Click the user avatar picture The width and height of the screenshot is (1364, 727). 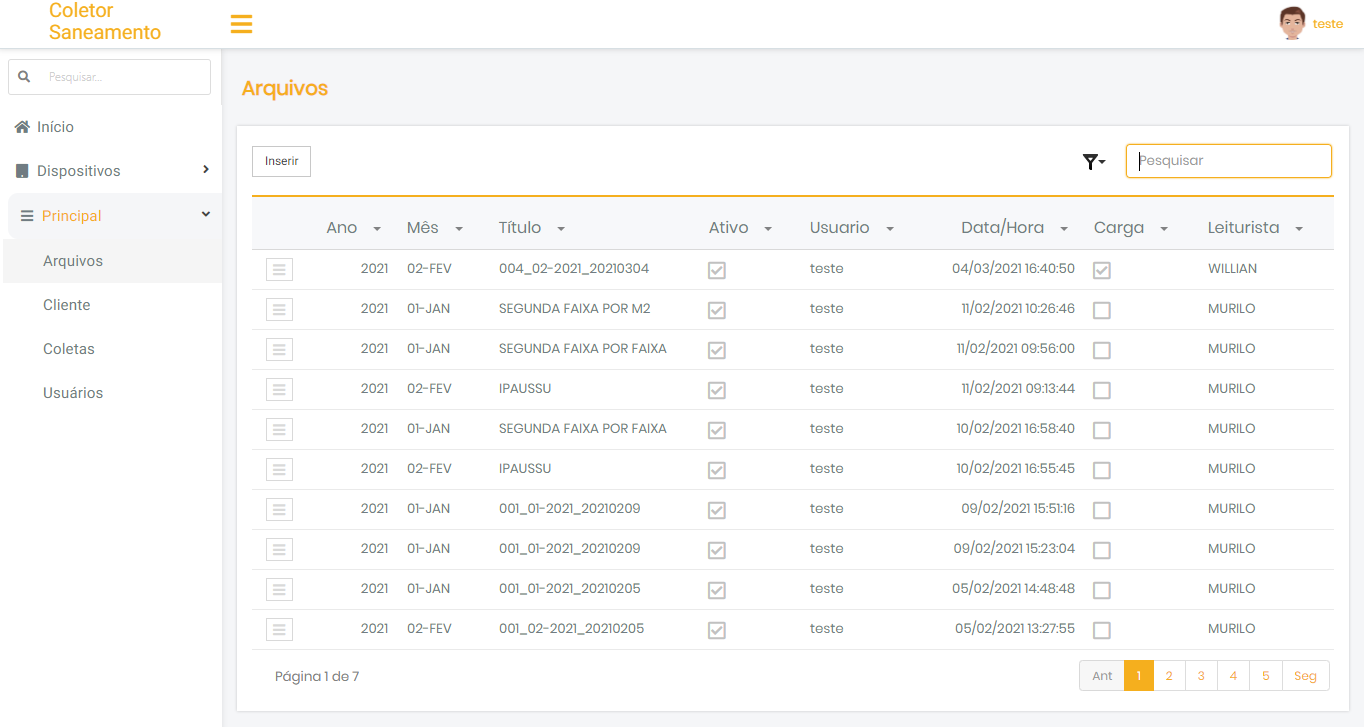click(x=1292, y=23)
